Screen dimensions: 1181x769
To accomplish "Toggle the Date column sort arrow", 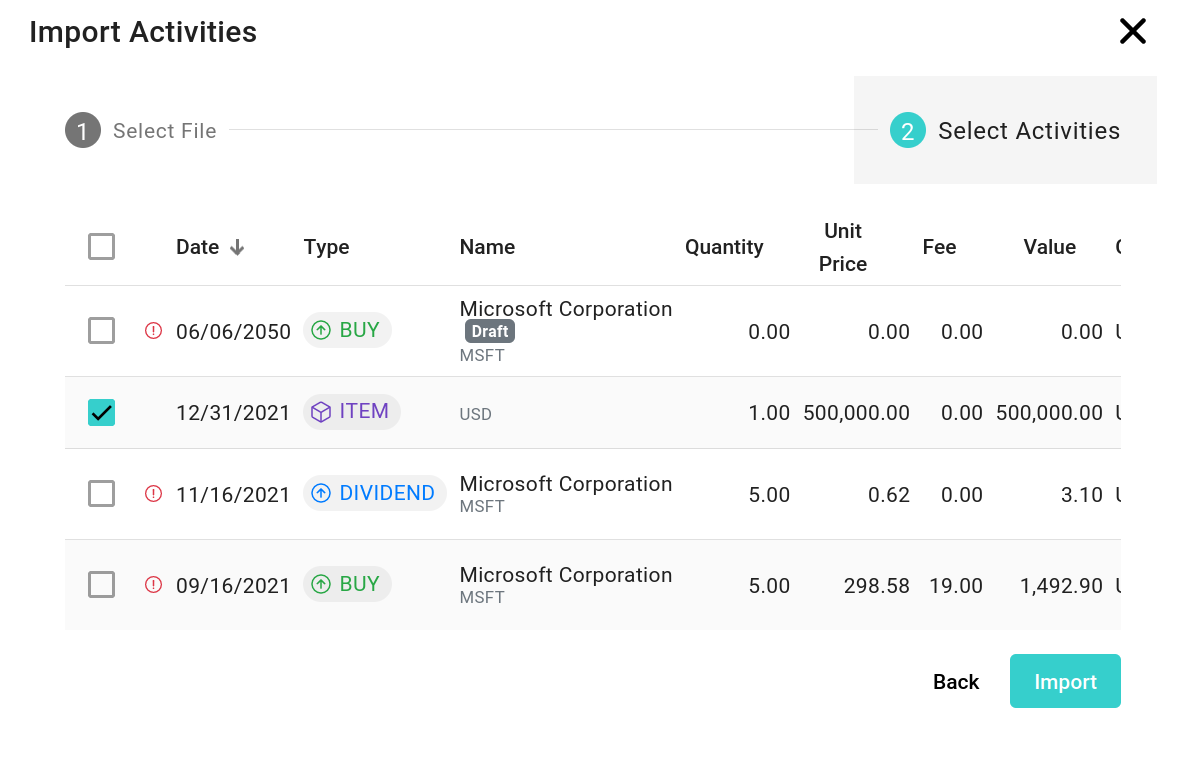I will coord(239,247).
